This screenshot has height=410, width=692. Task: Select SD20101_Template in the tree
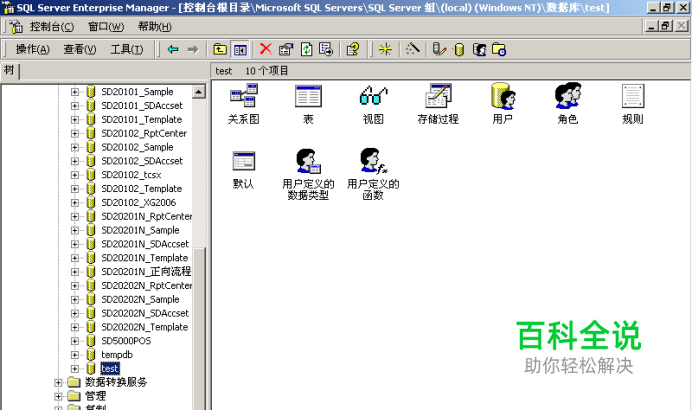tap(142, 120)
